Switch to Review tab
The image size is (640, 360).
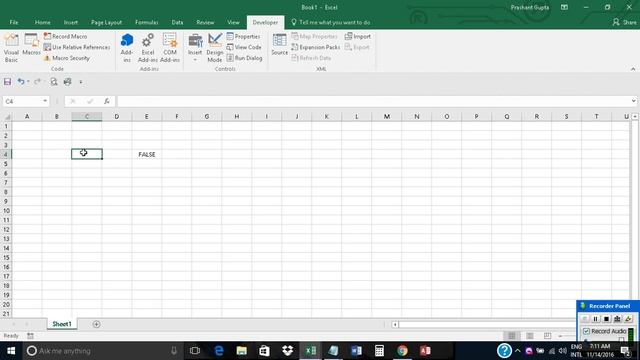(205, 22)
